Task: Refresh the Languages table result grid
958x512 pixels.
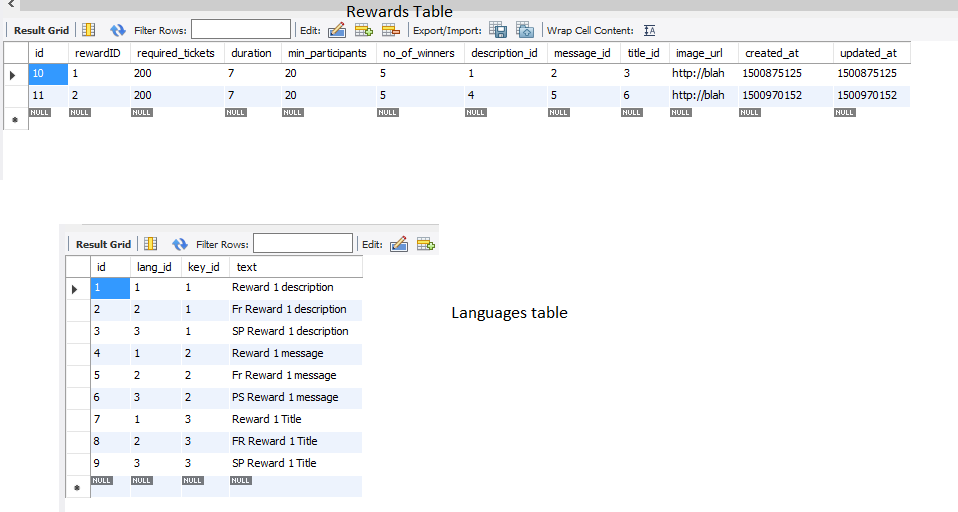Action: point(180,244)
